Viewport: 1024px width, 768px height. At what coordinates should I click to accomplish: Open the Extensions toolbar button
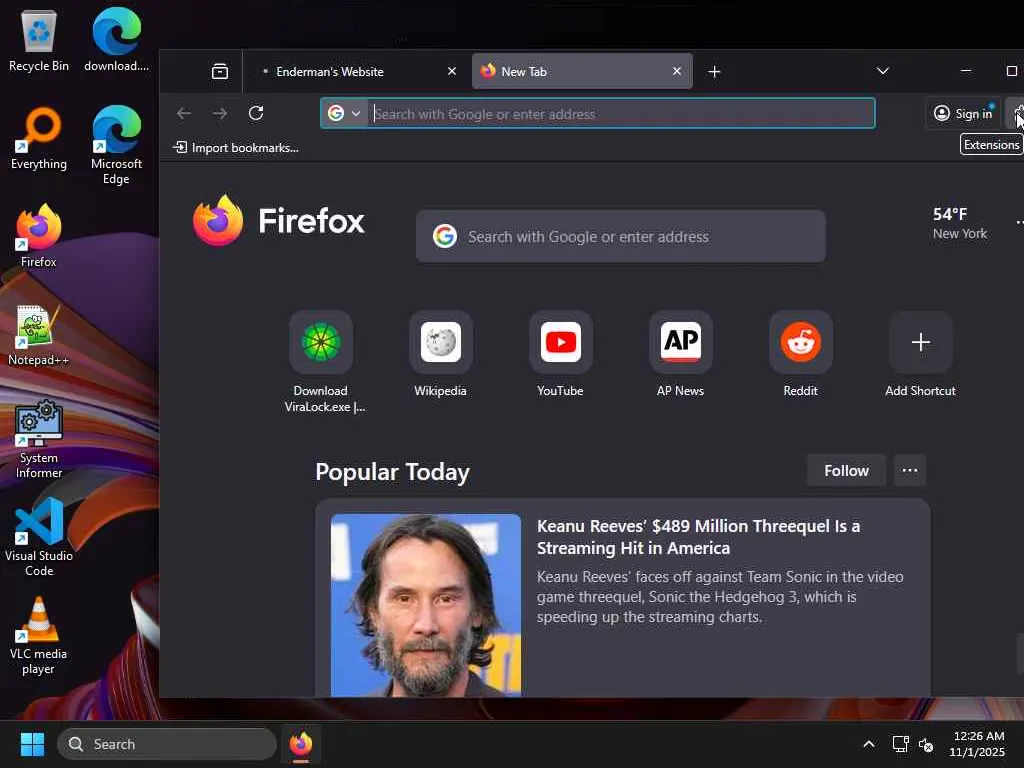[1016, 113]
